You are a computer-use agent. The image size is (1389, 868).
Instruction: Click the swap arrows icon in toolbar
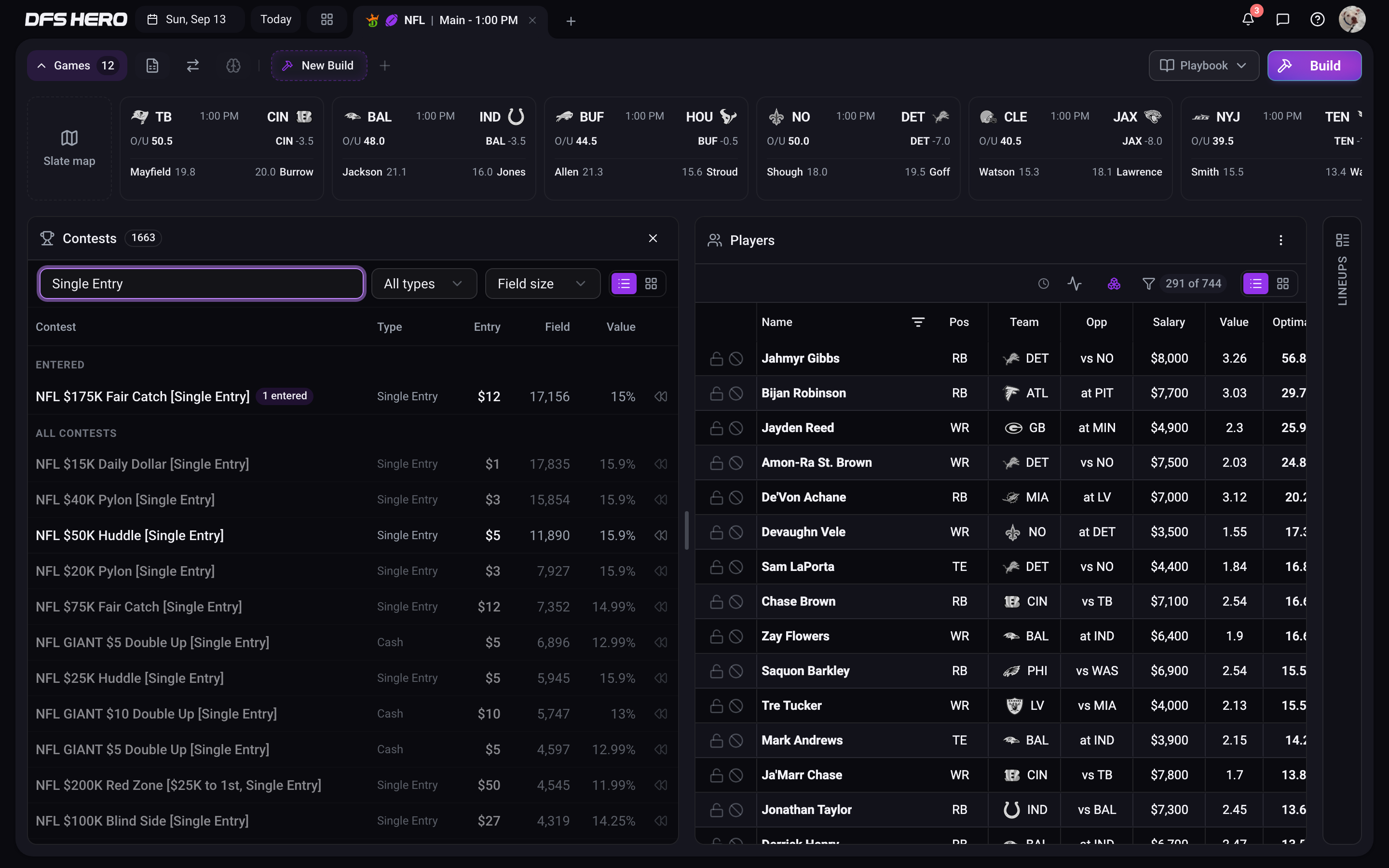tap(193, 66)
